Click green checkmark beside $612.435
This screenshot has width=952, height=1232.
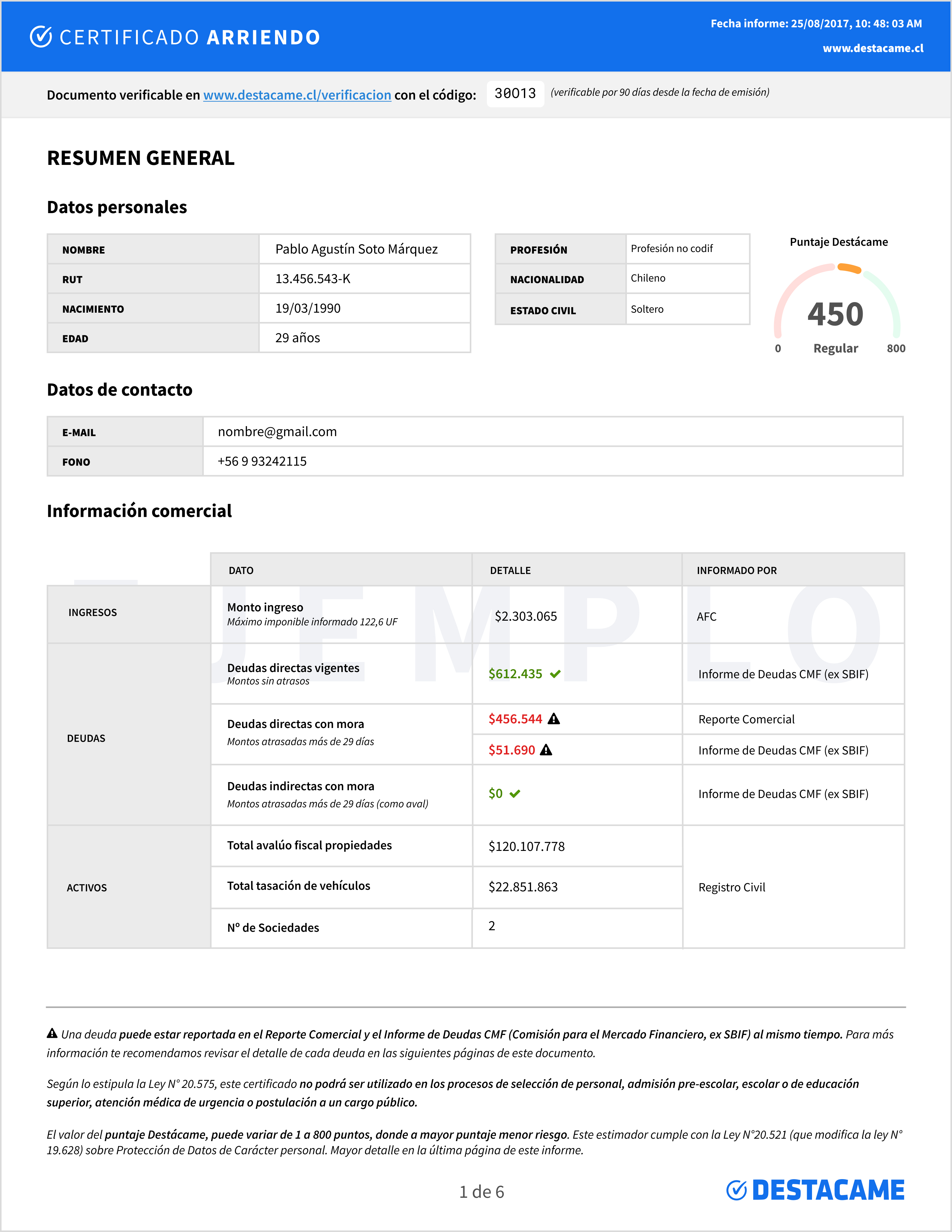555,674
